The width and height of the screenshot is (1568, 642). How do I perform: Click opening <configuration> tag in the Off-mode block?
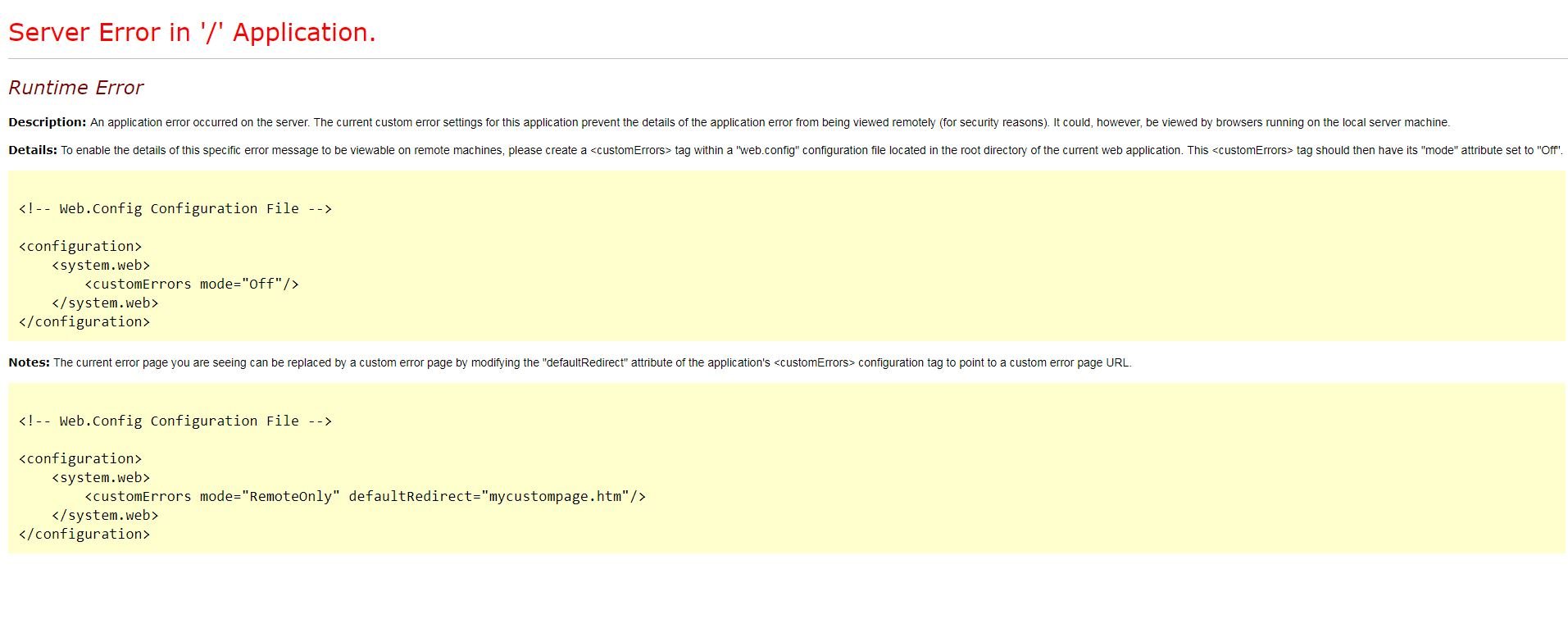tap(80, 247)
